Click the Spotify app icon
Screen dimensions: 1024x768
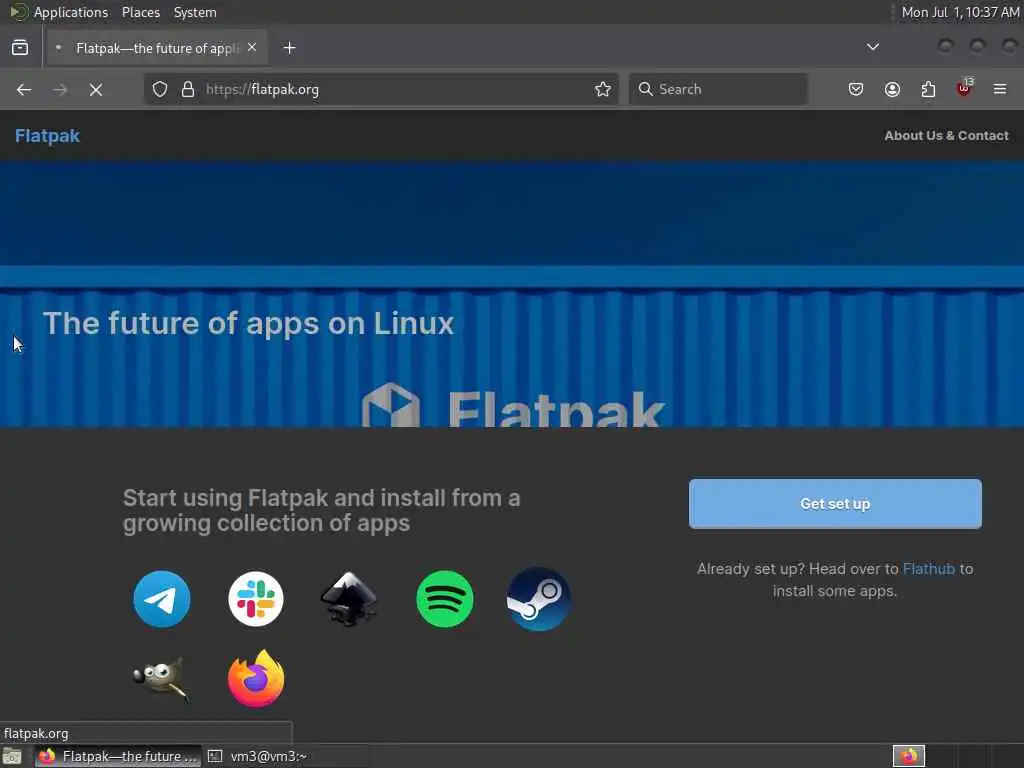(x=445, y=599)
